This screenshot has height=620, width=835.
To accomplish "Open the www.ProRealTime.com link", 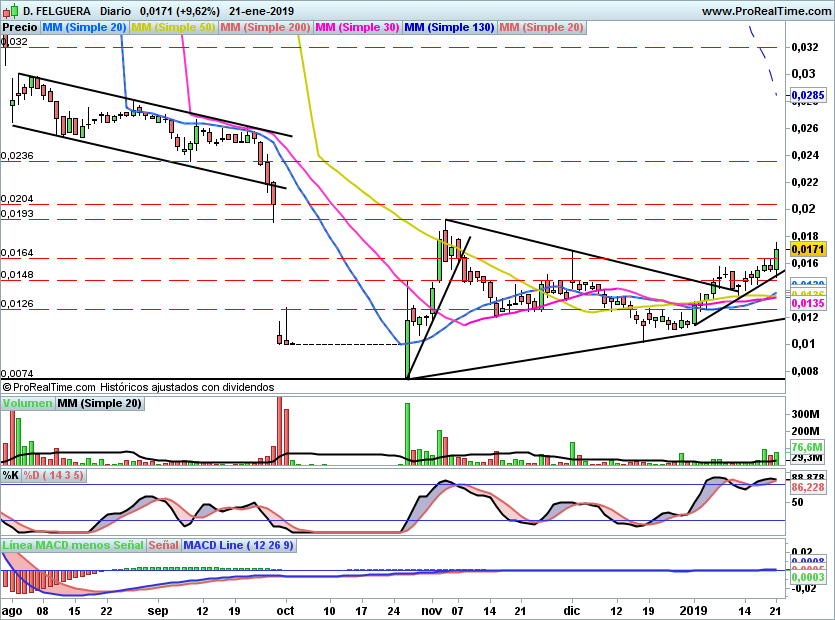I will point(766,10).
